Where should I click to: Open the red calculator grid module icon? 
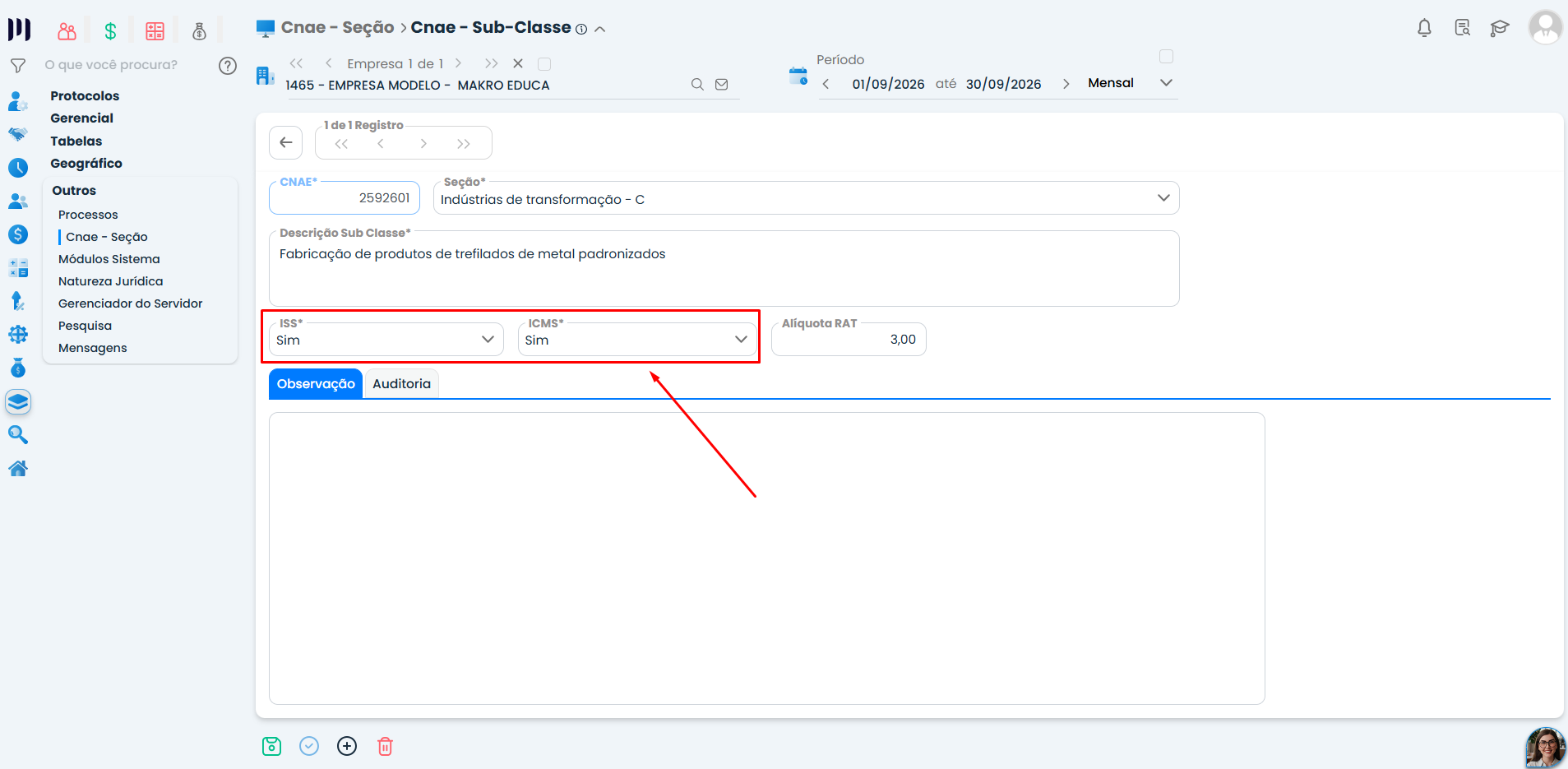tap(155, 31)
